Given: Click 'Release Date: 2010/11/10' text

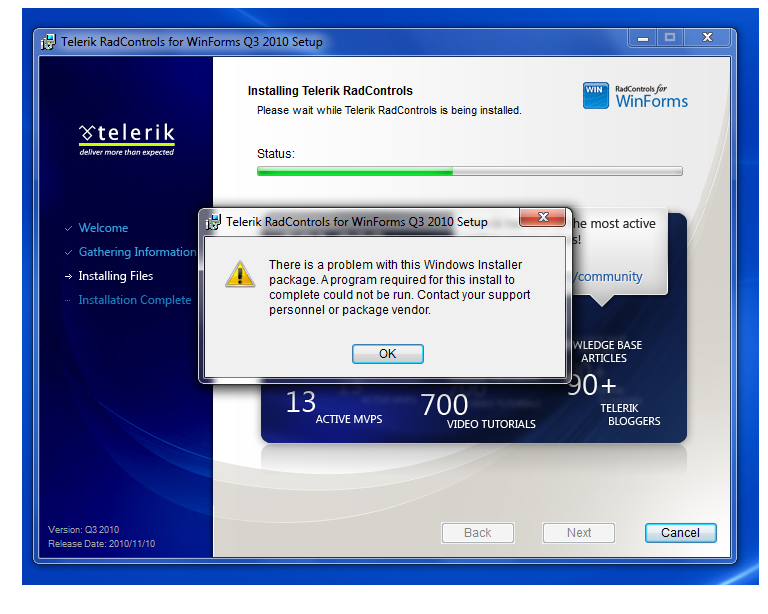Looking at the screenshot, I should (101, 543).
